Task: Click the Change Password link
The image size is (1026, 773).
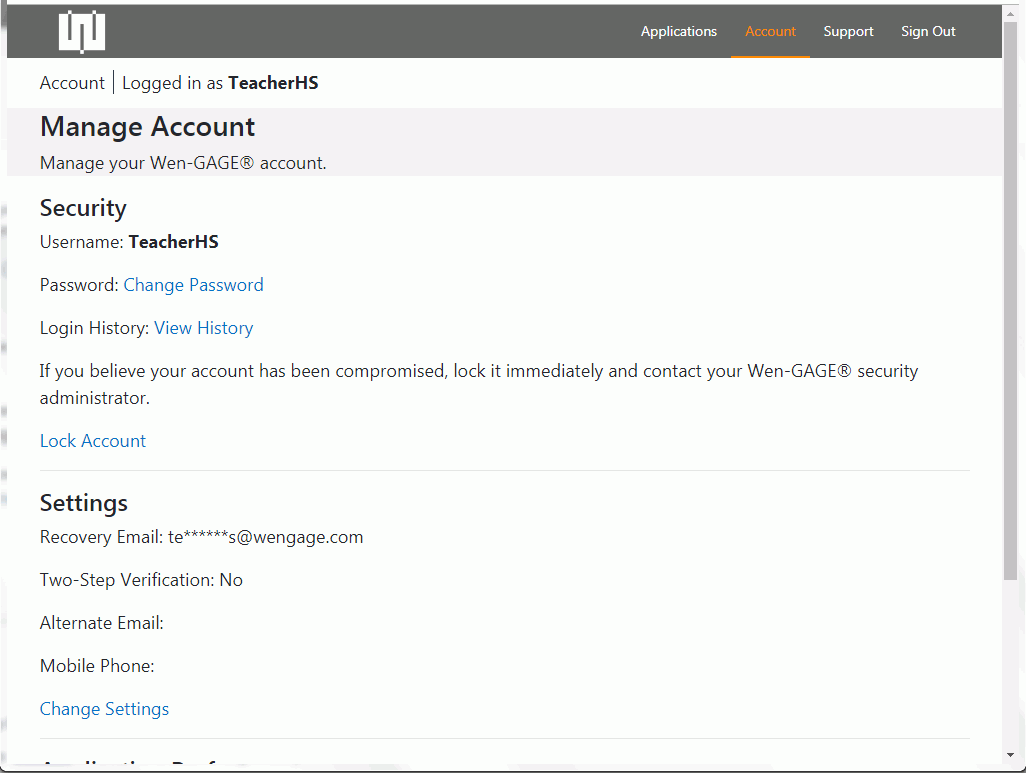Action: click(193, 285)
